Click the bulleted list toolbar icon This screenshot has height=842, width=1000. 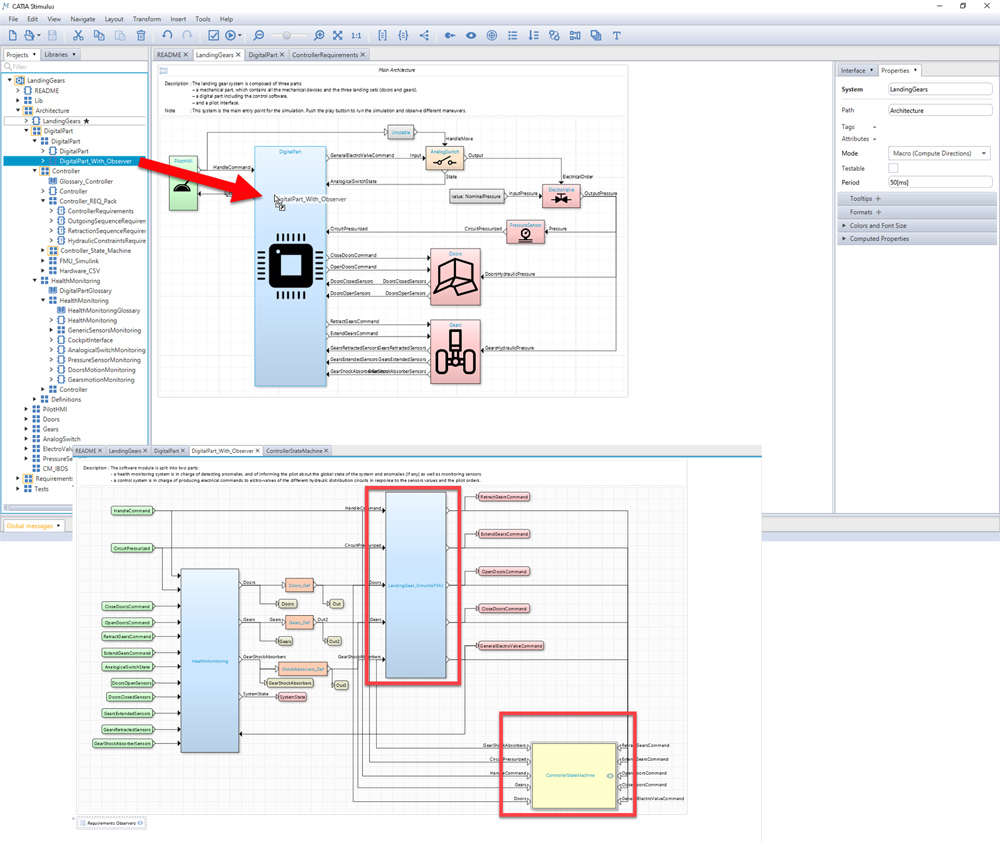click(512, 36)
